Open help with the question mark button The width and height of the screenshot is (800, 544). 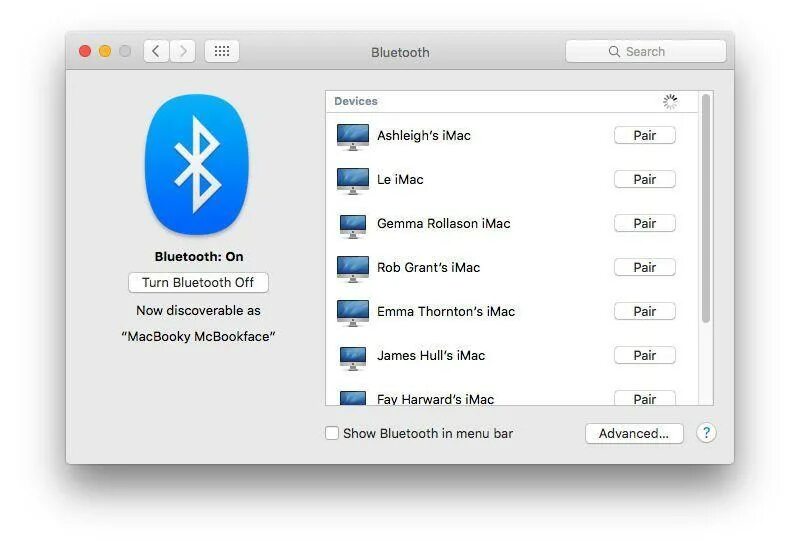point(706,433)
